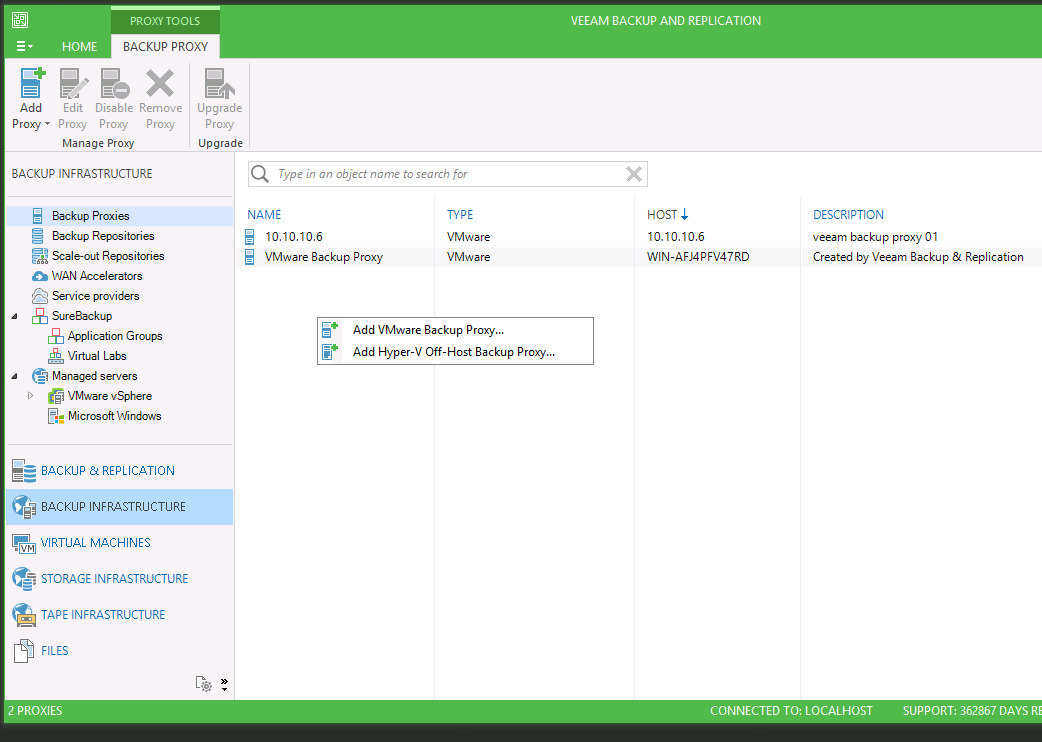Select the Backup Repositories tree label

point(103,236)
